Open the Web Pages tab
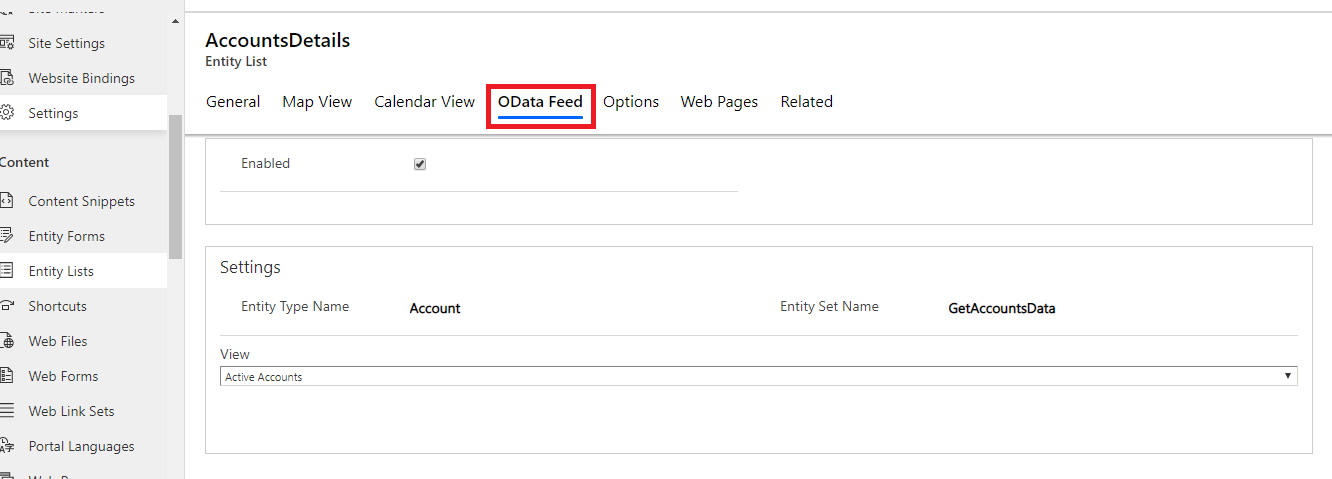1332x479 pixels. [719, 102]
